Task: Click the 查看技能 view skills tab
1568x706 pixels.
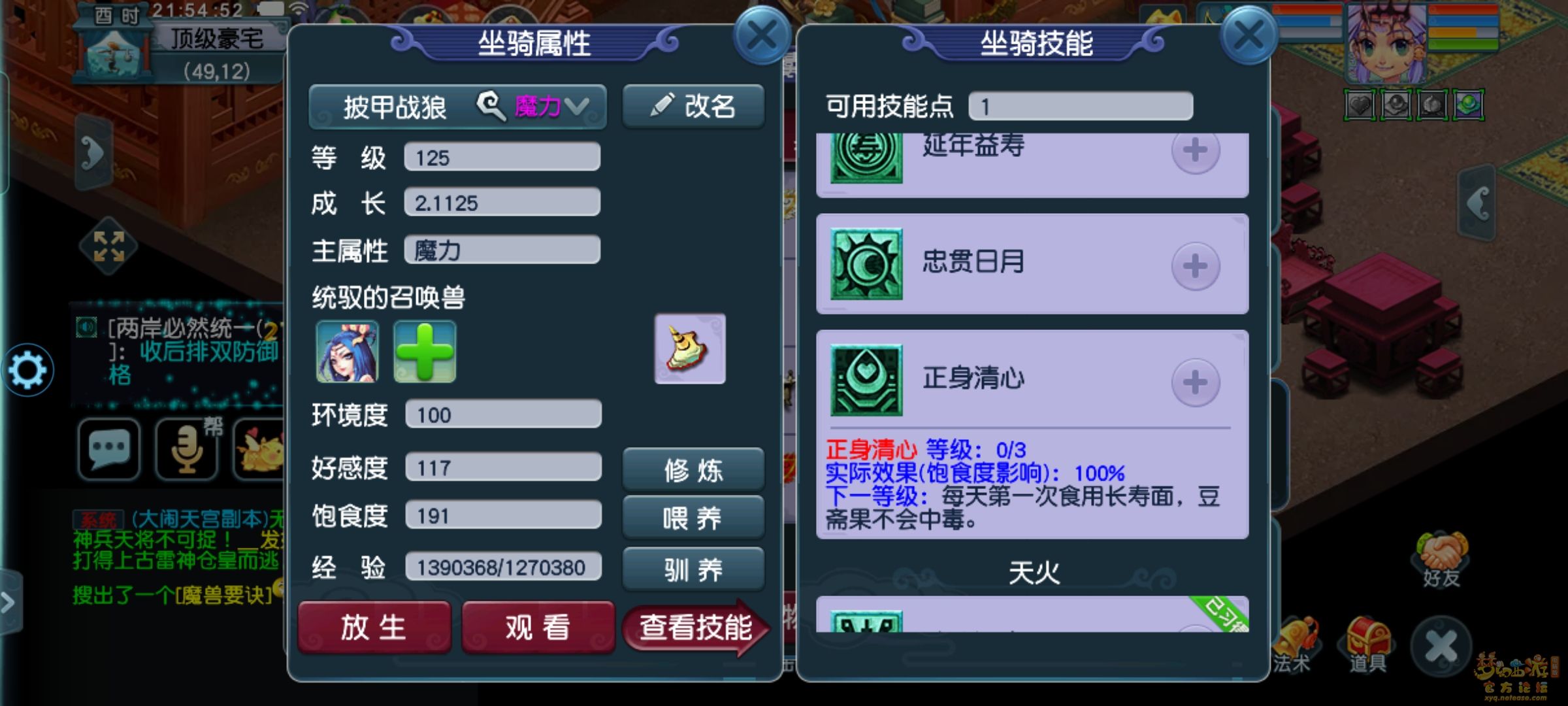Action: click(696, 628)
